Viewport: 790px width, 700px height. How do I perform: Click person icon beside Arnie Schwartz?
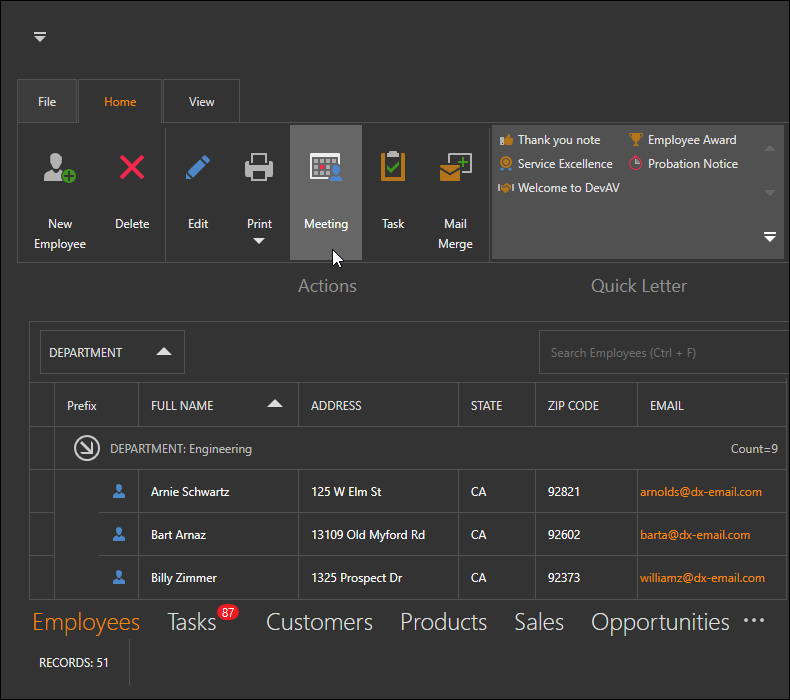point(119,491)
